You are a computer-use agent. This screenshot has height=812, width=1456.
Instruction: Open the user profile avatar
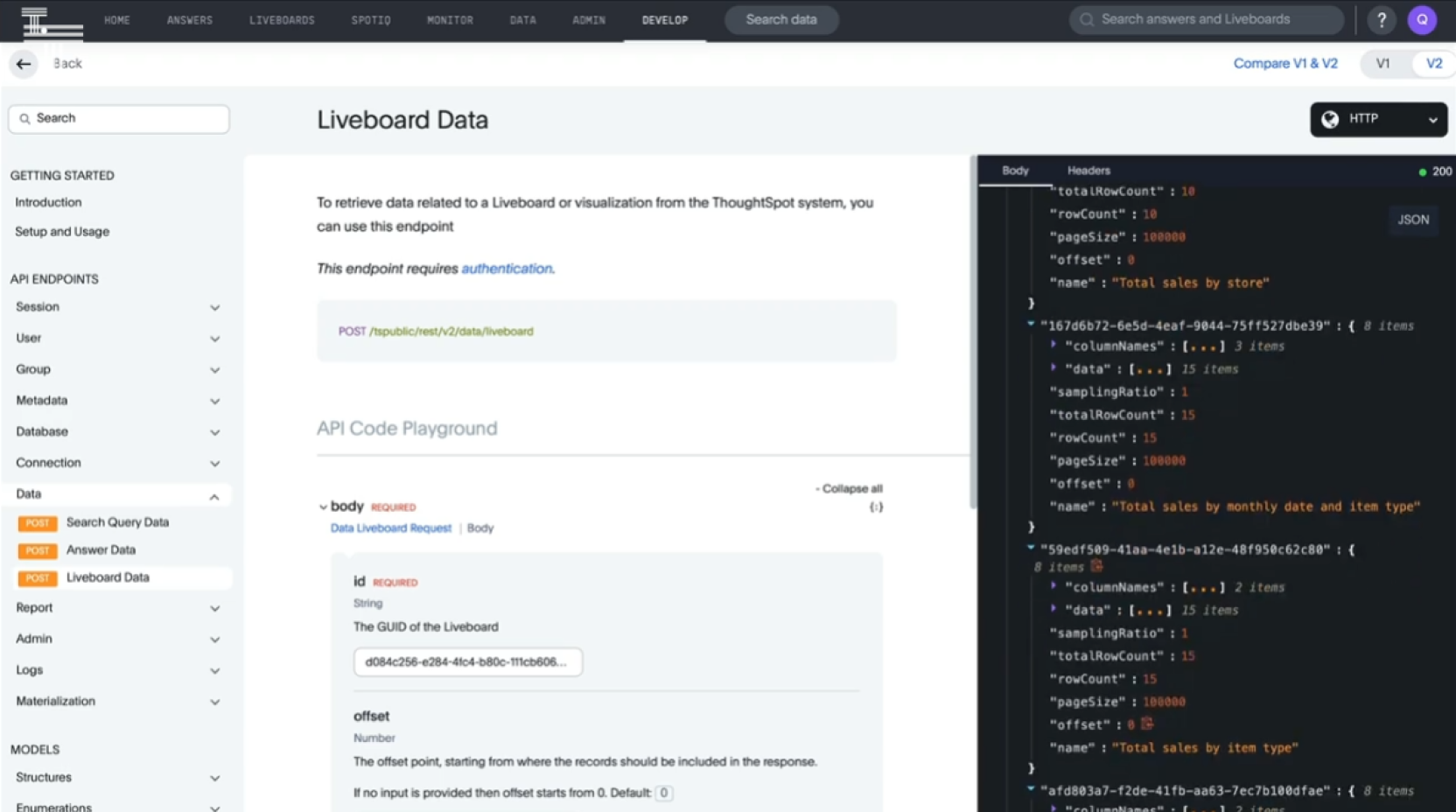pyautogui.click(x=1422, y=19)
